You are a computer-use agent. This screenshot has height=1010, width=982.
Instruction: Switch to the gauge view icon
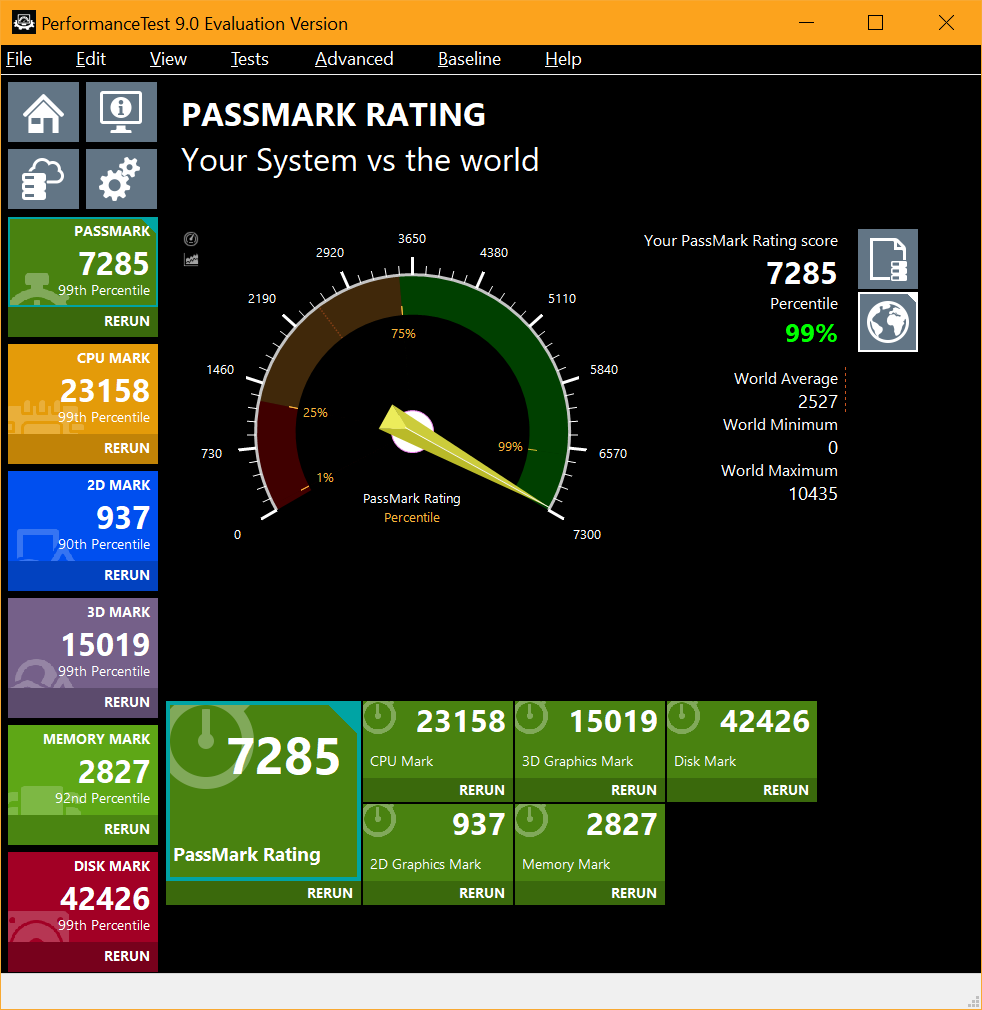click(x=191, y=239)
